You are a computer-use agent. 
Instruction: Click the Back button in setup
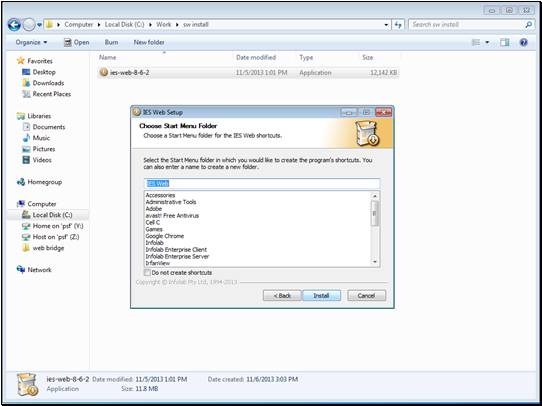coord(282,295)
